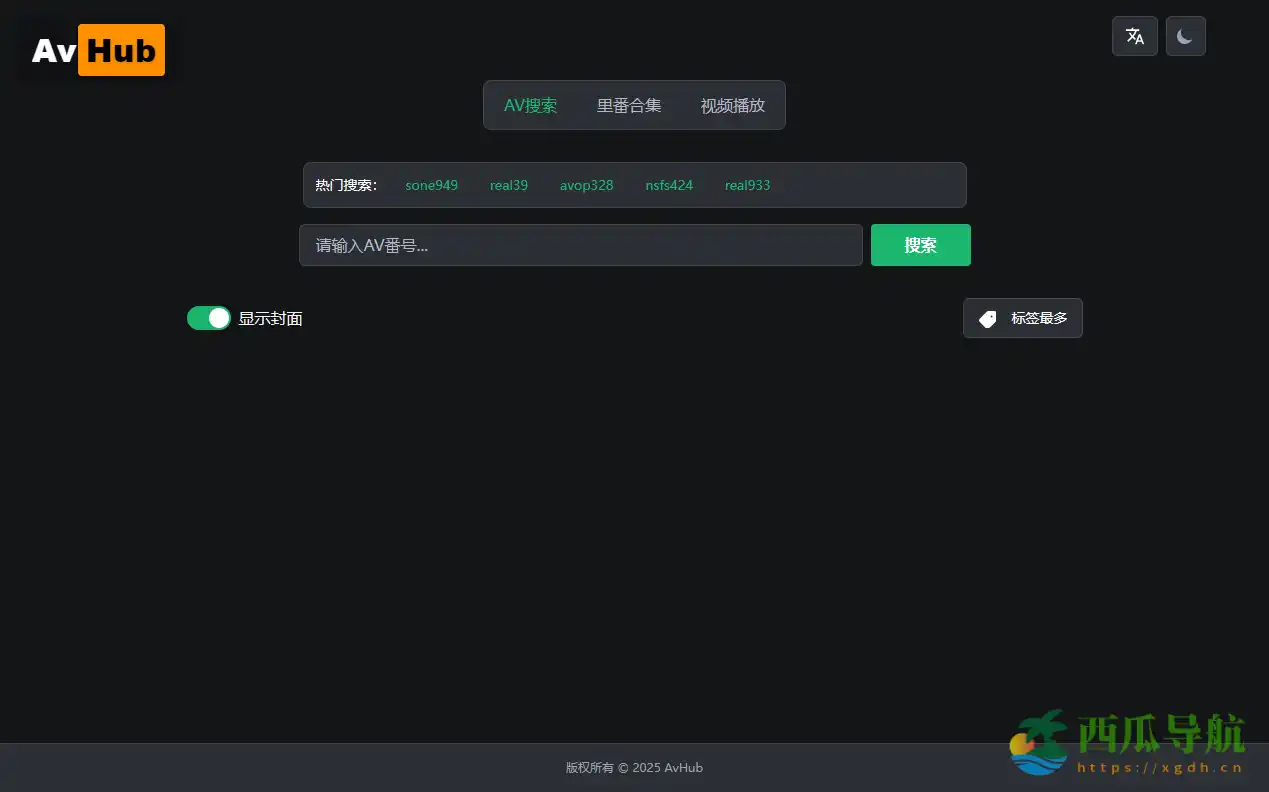This screenshot has width=1269, height=792.
Task: Open the real933 hot search link
Action: (746, 185)
